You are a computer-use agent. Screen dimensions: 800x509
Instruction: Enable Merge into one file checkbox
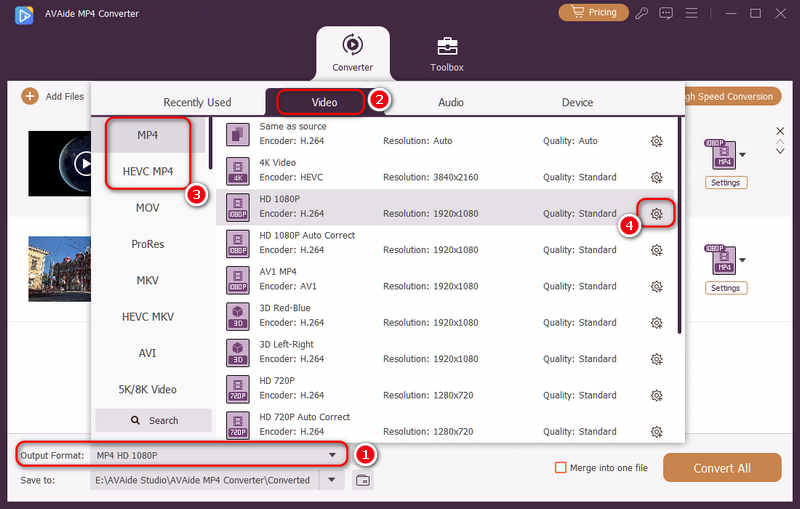pyautogui.click(x=560, y=468)
